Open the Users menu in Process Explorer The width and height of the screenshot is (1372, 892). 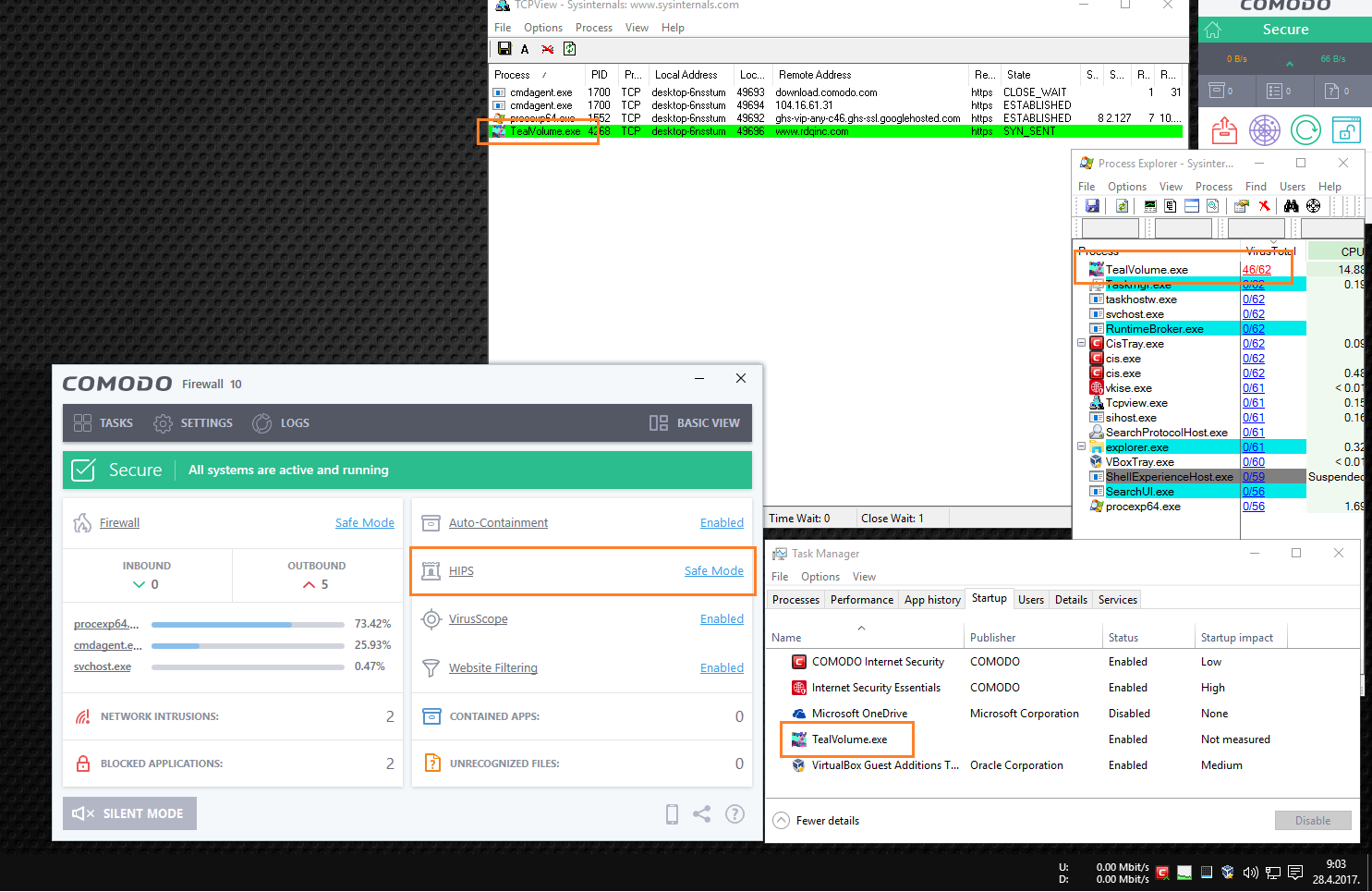pos(1293,187)
